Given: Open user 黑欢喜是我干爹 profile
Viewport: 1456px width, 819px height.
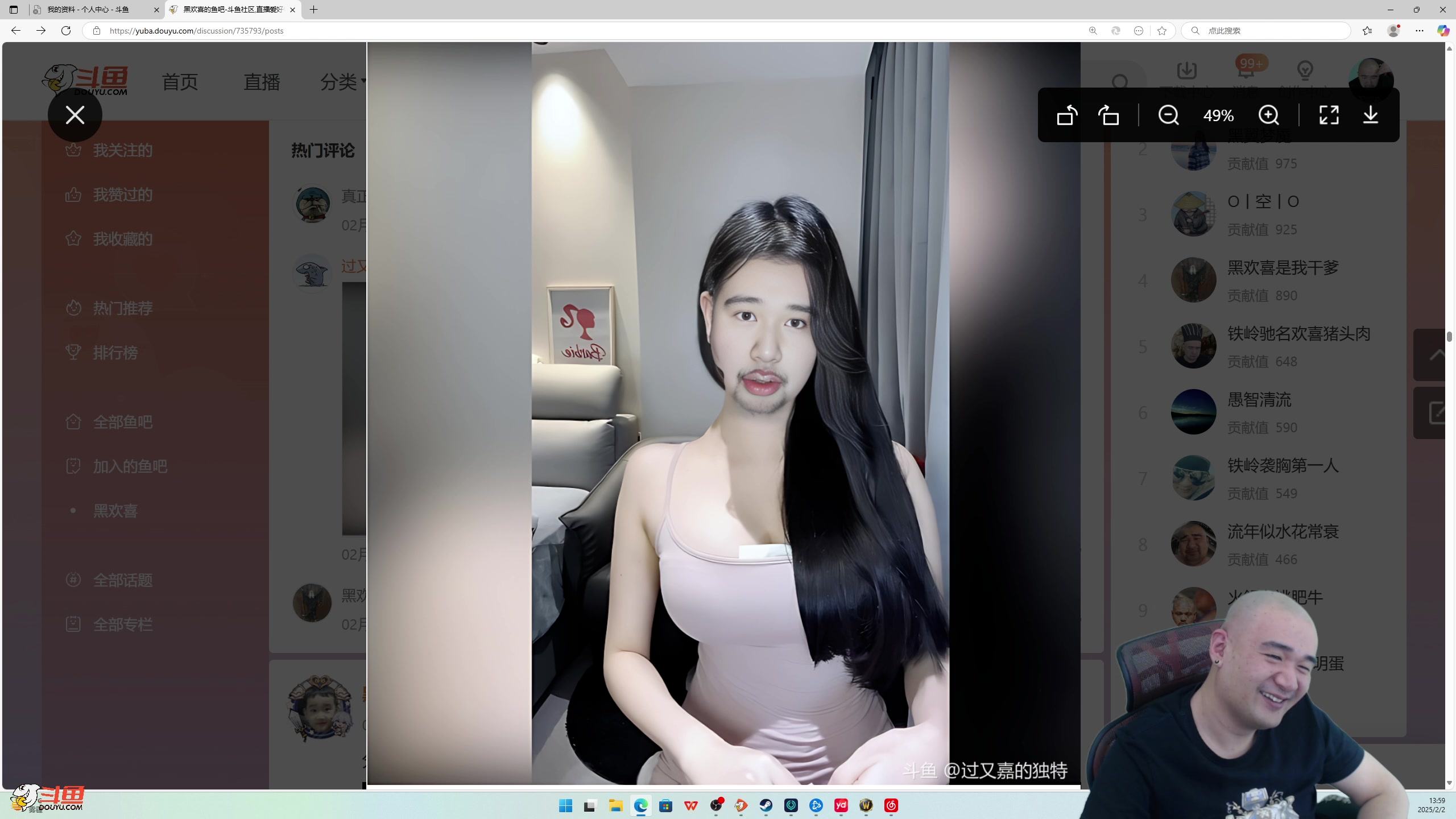Looking at the screenshot, I should pos(1283,267).
